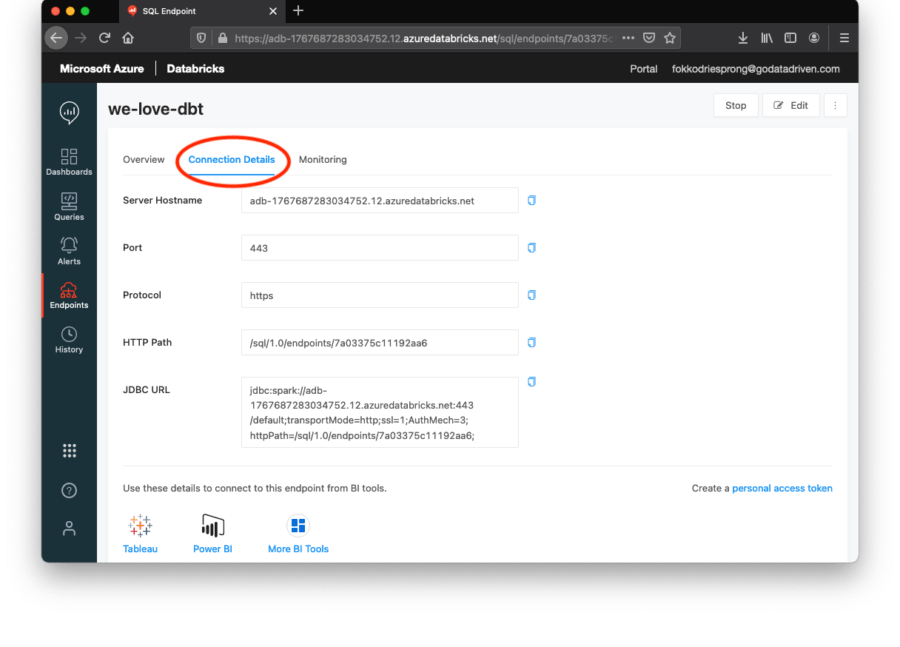
Task: Go to browser home page
Action: click(128, 38)
